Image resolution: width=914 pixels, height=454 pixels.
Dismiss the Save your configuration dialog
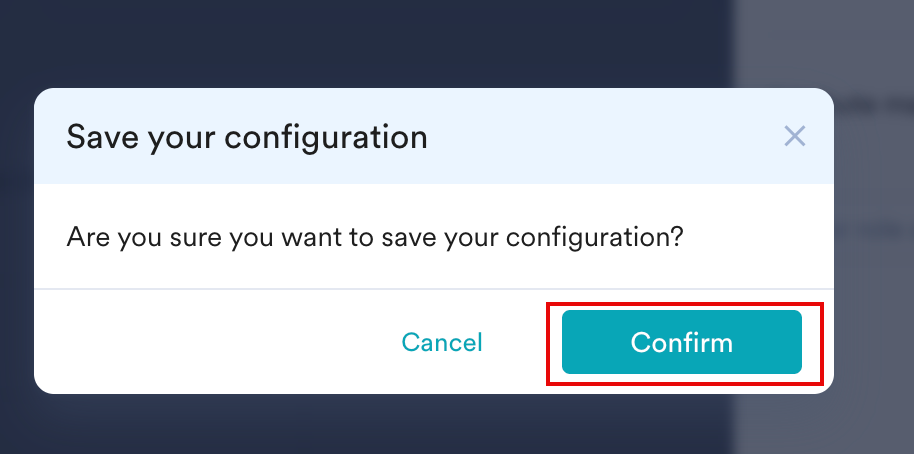[795, 136]
